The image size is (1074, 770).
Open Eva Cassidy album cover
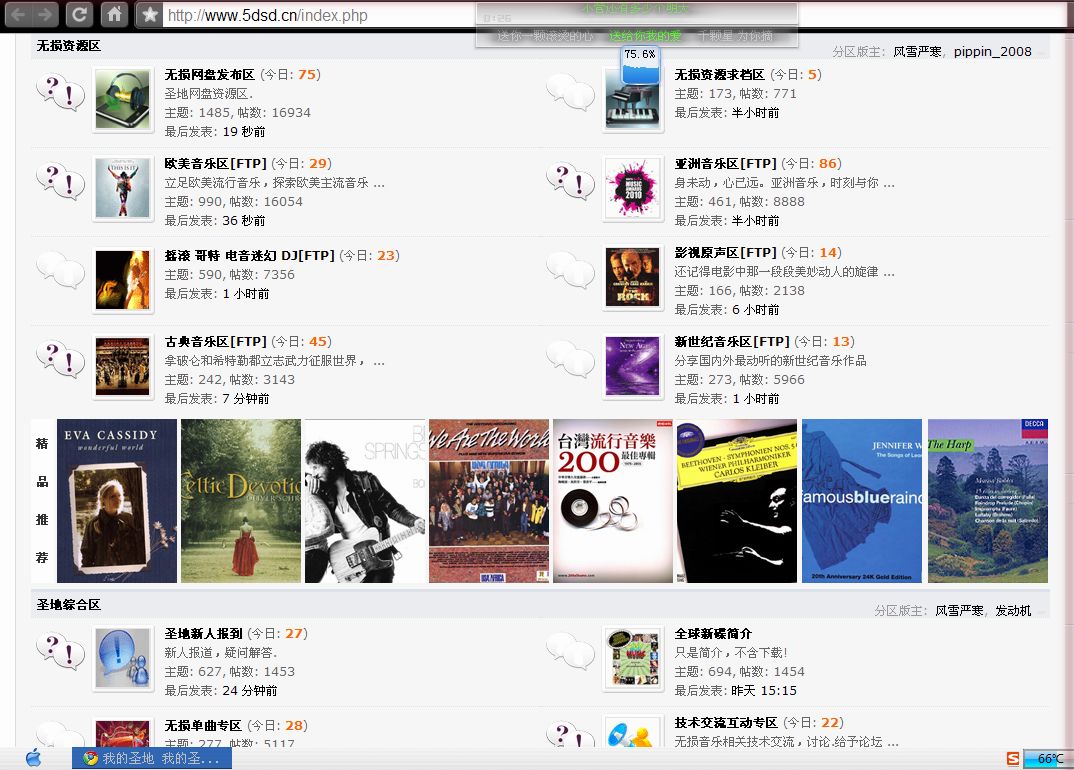click(117, 501)
